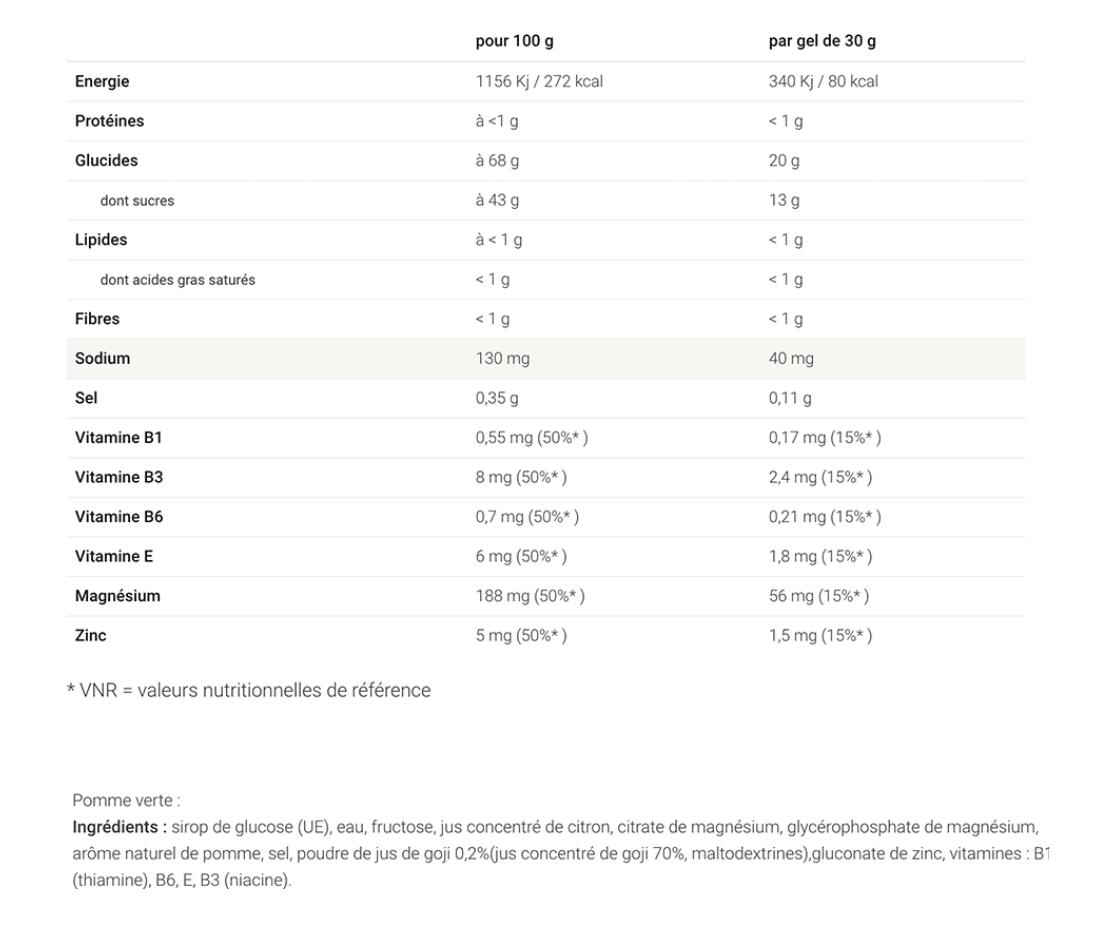Select the Energie row label
Viewport: 1114px width, 940px height.
point(102,82)
